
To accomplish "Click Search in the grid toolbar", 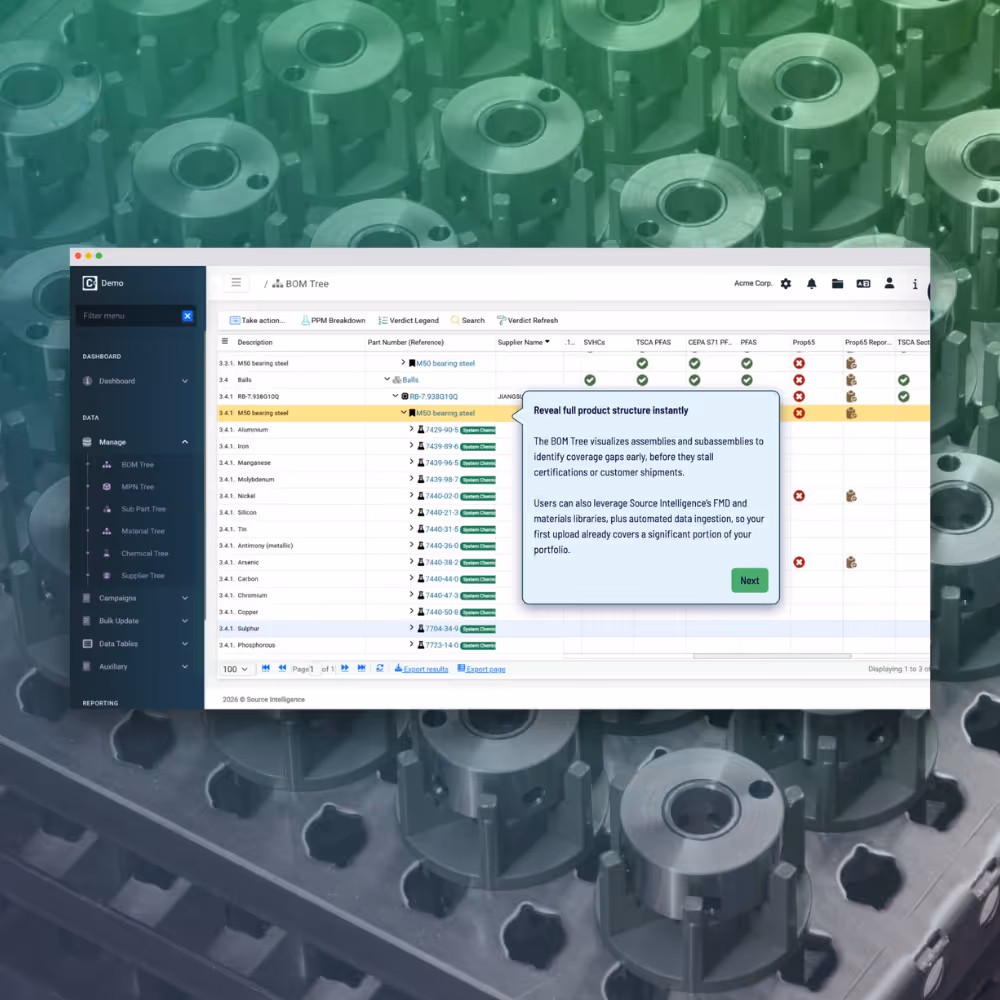I will (x=468, y=320).
